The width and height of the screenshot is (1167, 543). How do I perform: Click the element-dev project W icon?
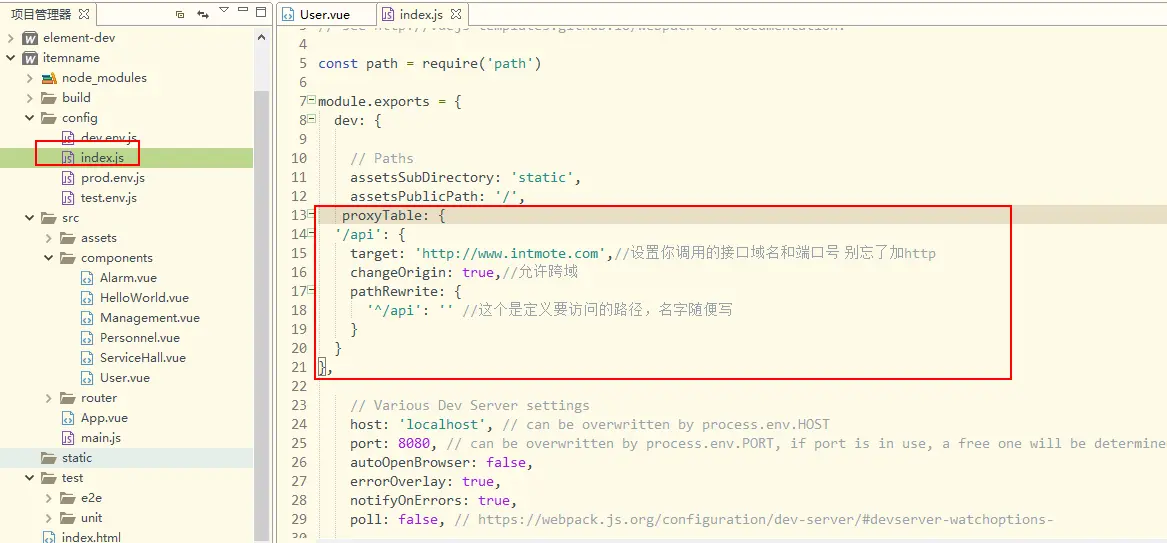(x=30, y=38)
